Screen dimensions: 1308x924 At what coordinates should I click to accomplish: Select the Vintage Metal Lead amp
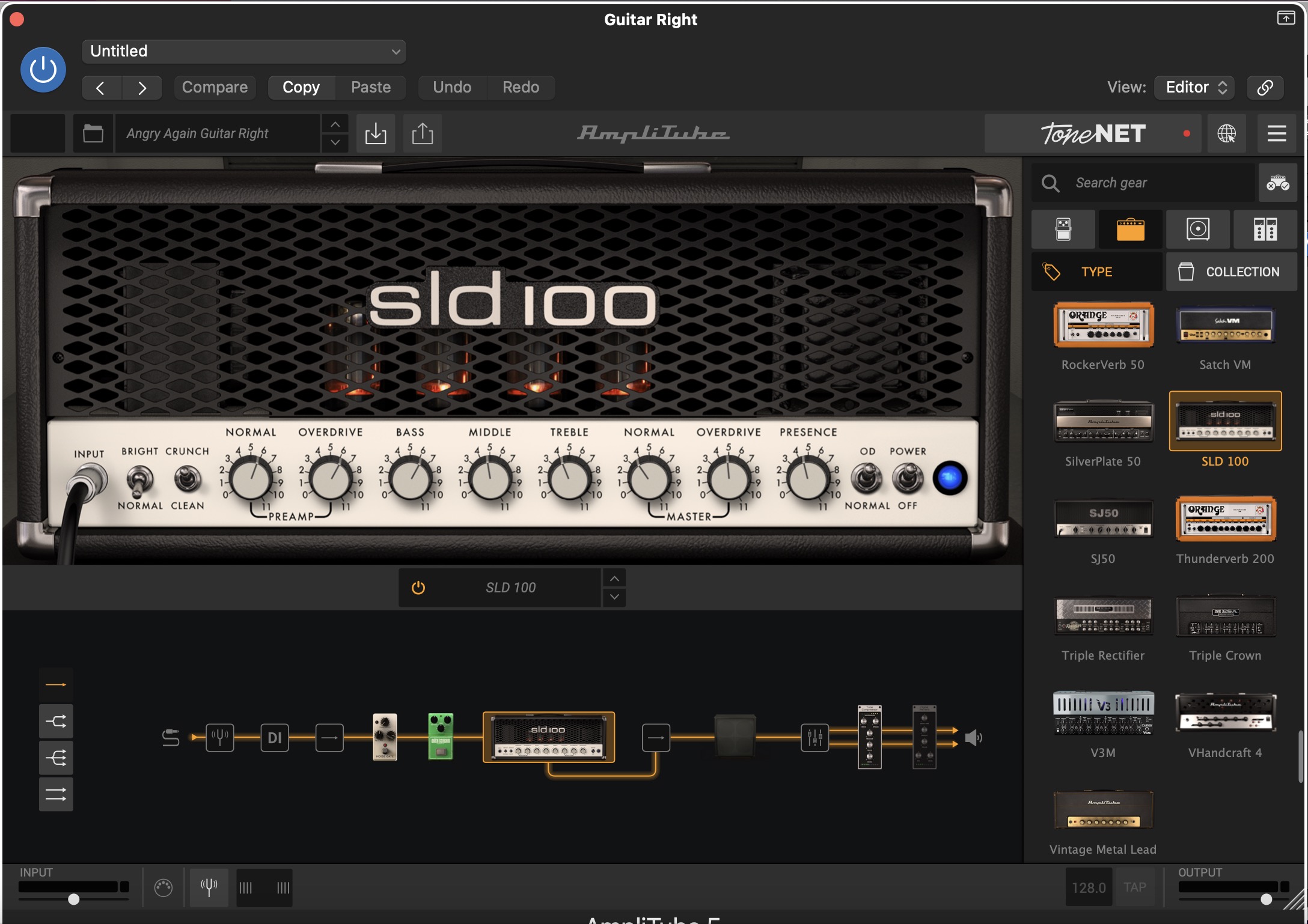pos(1103,810)
